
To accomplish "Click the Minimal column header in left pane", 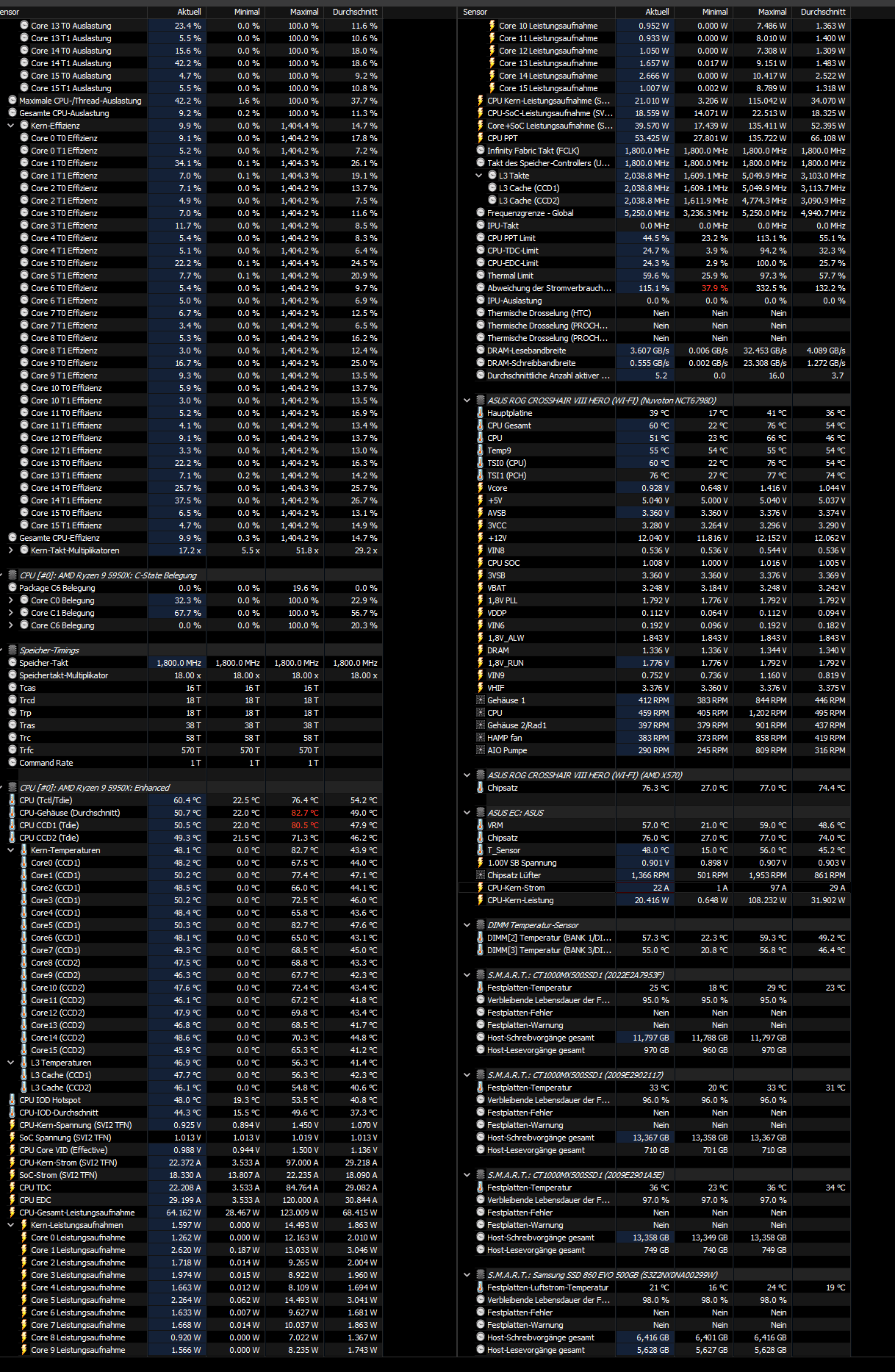I will (236, 12).
